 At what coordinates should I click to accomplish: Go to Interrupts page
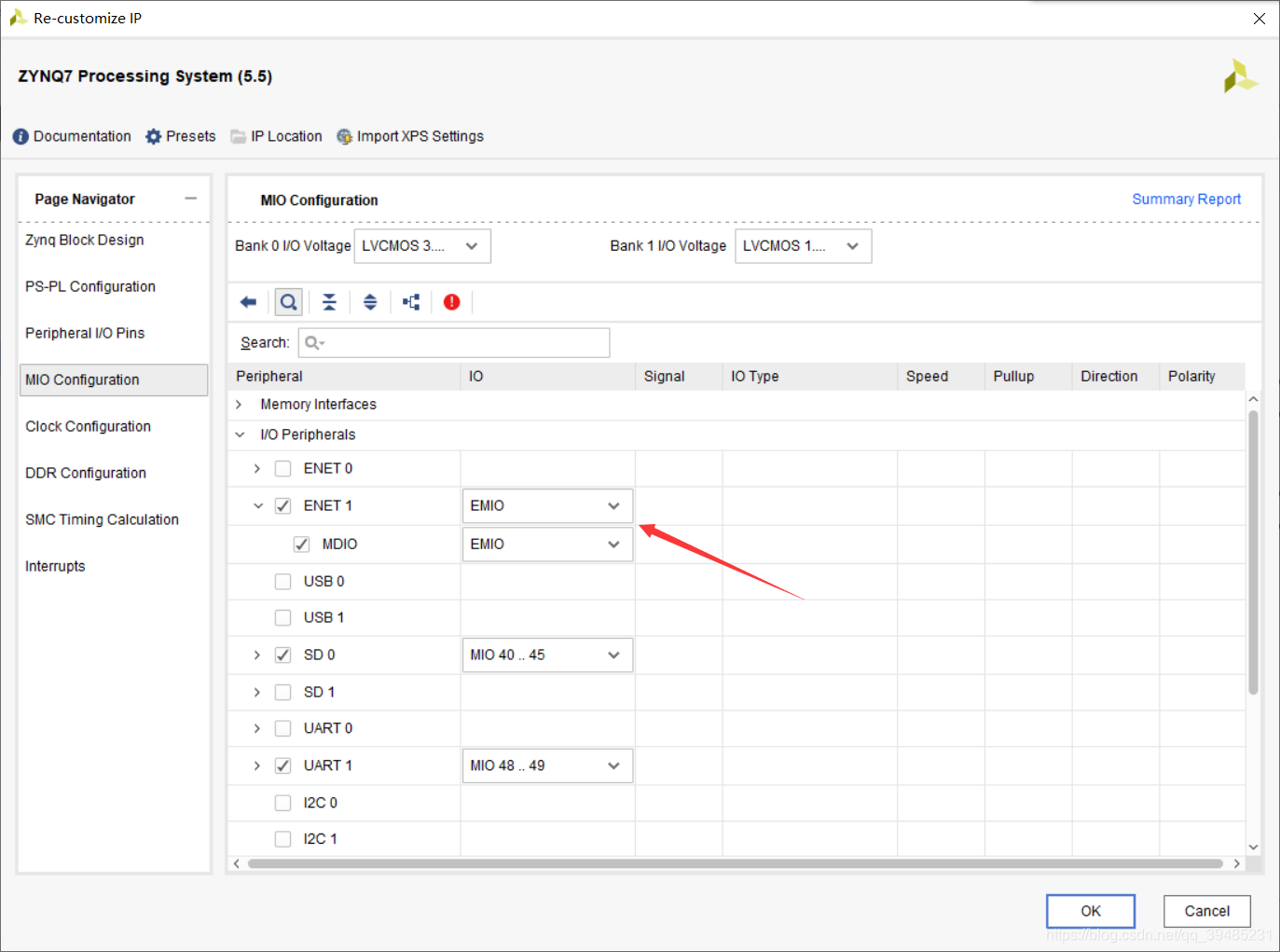click(x=55, y=567)
